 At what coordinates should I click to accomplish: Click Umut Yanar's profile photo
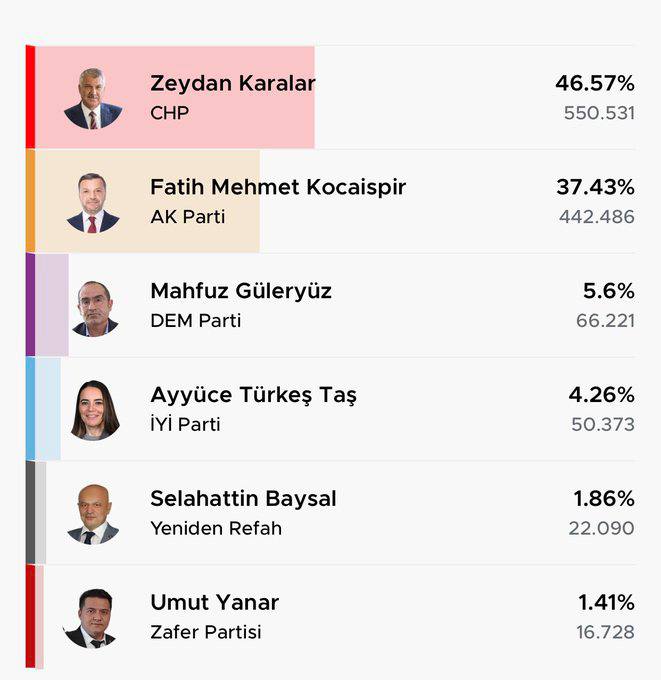[90, 618]
